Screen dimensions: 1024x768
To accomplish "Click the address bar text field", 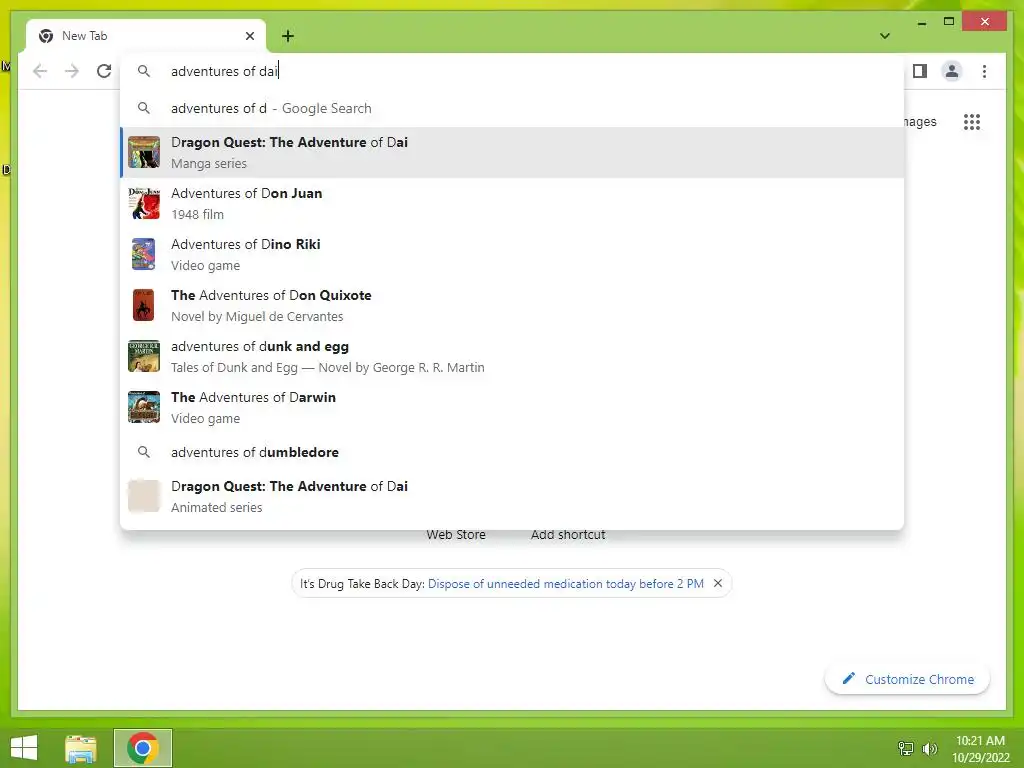I will (512, 71).
